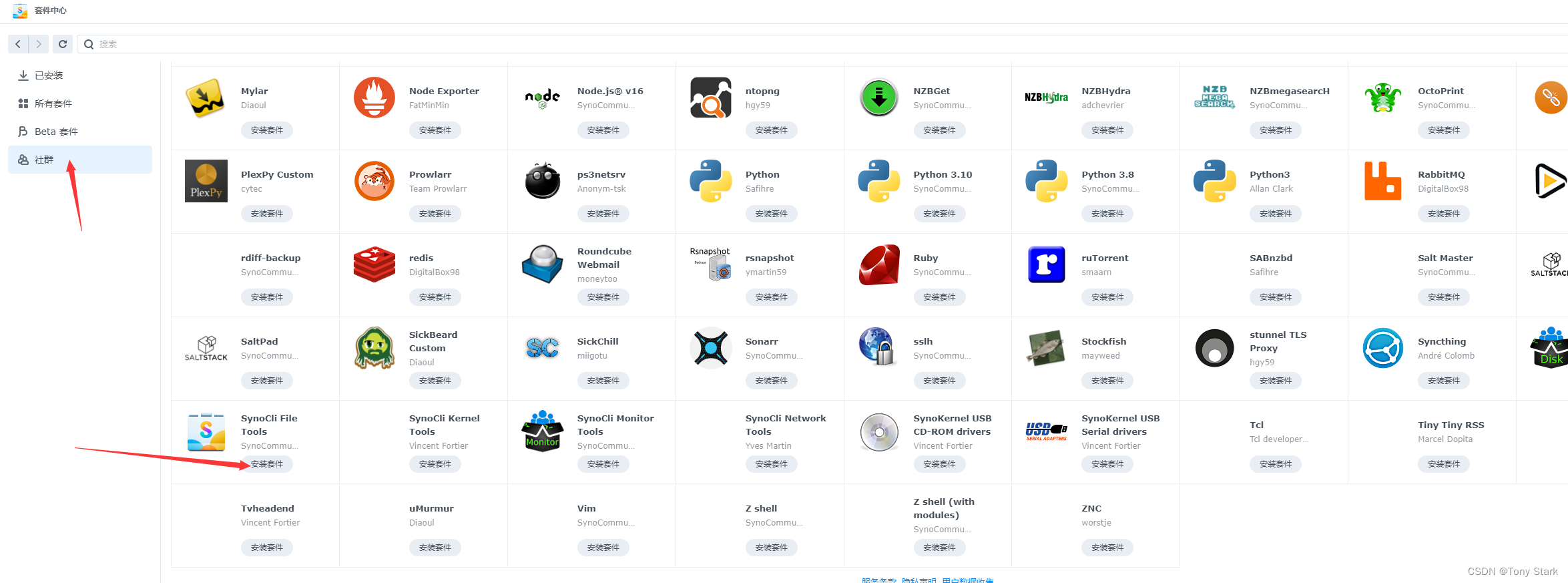Install the rdiff-backup package

coord(267,297)
